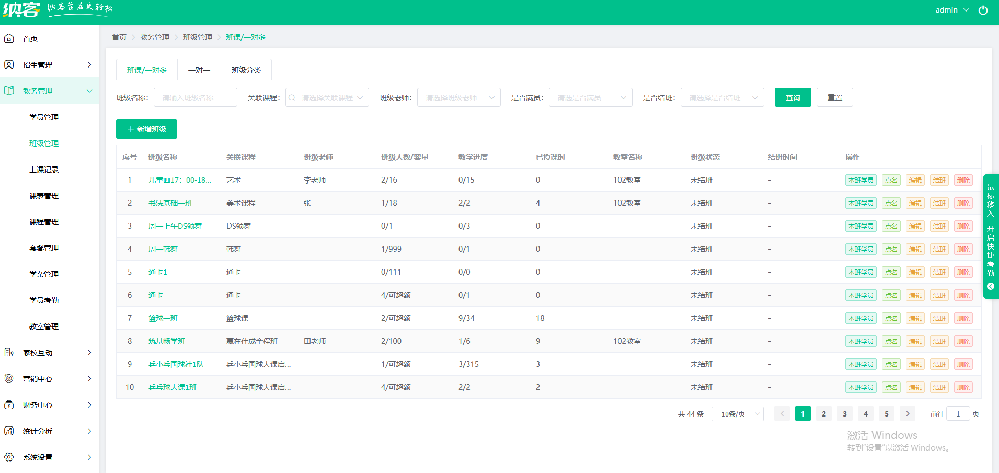
Task: Click the sidebar icon directly below the last submenu item
Action: coord(9,353)
